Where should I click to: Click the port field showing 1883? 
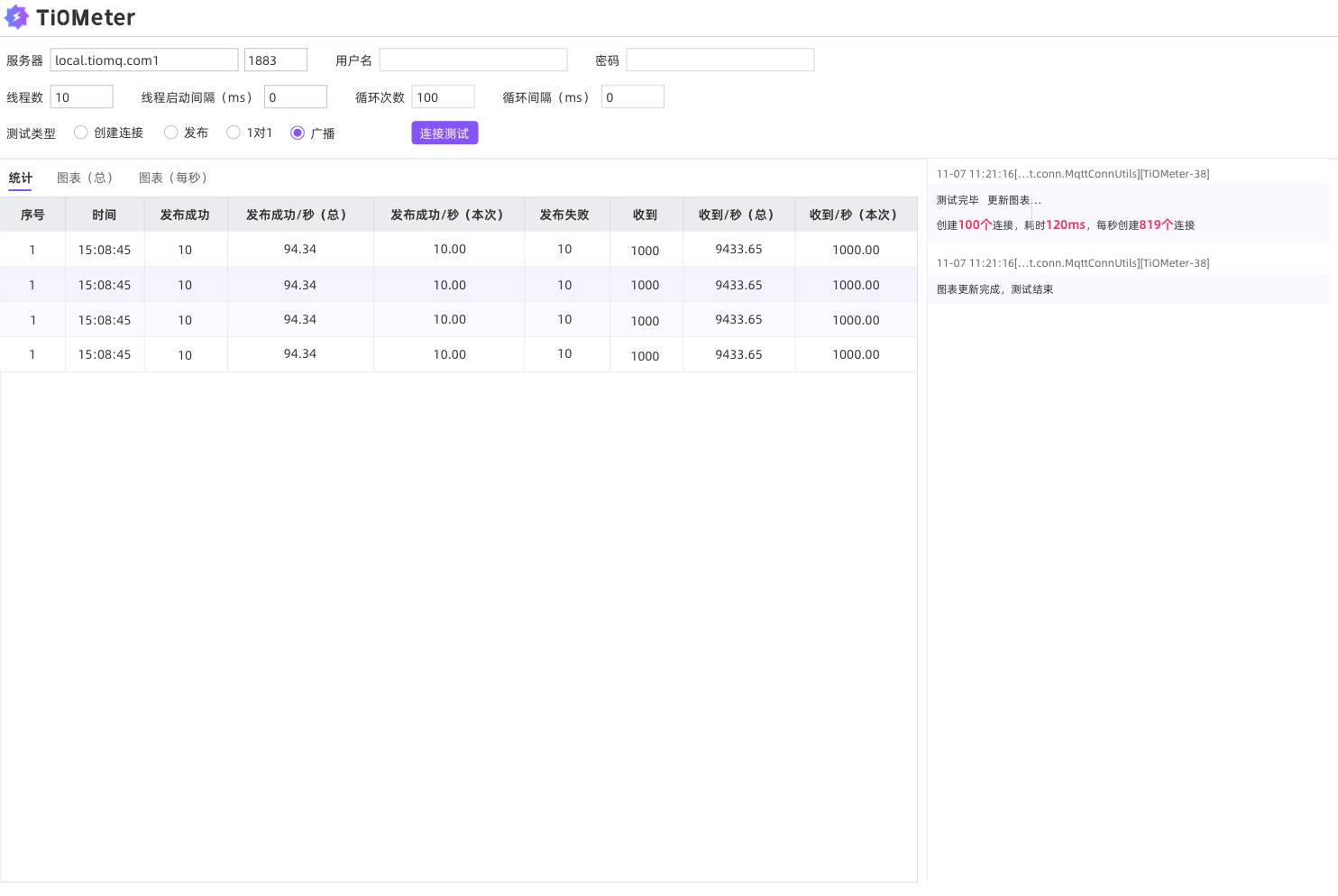276,60
